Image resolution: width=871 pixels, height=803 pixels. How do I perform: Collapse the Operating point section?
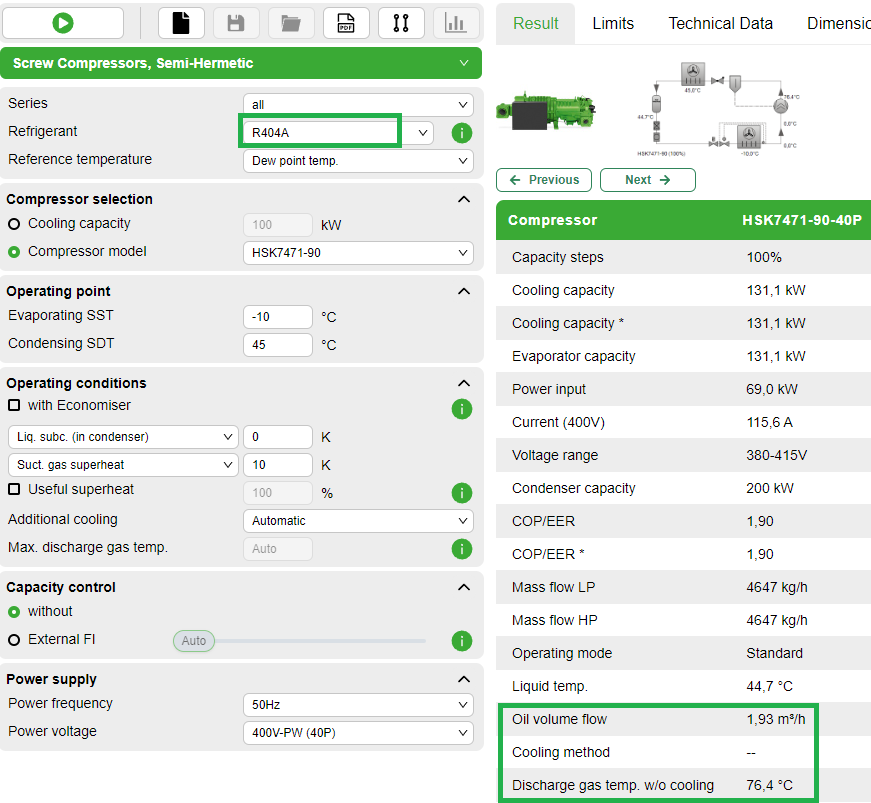click(463, 291)
